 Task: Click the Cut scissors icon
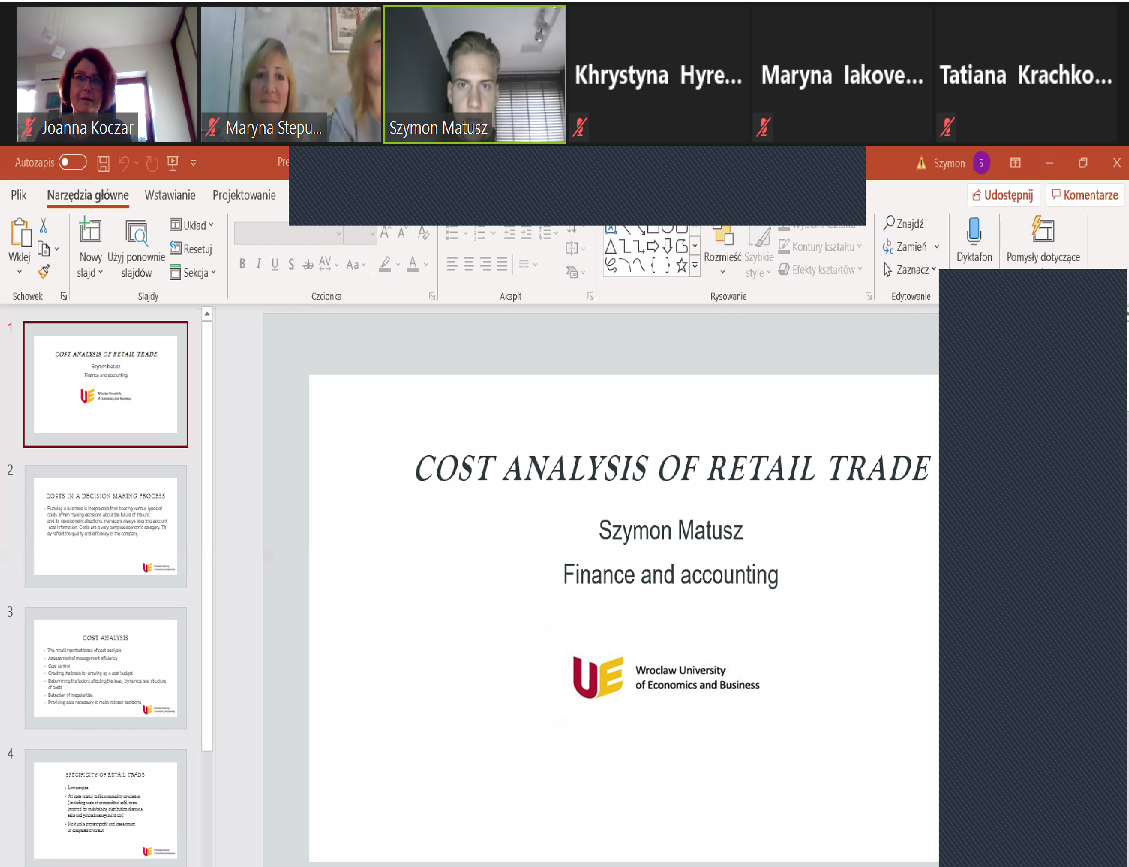(43, 226)
